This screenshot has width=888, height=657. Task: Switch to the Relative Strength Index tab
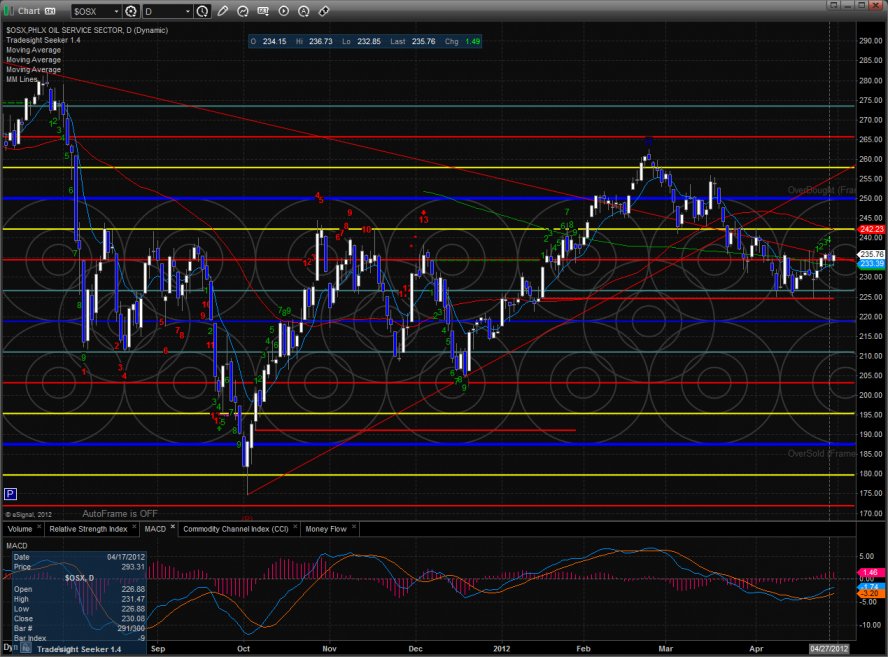coord(88,528)
